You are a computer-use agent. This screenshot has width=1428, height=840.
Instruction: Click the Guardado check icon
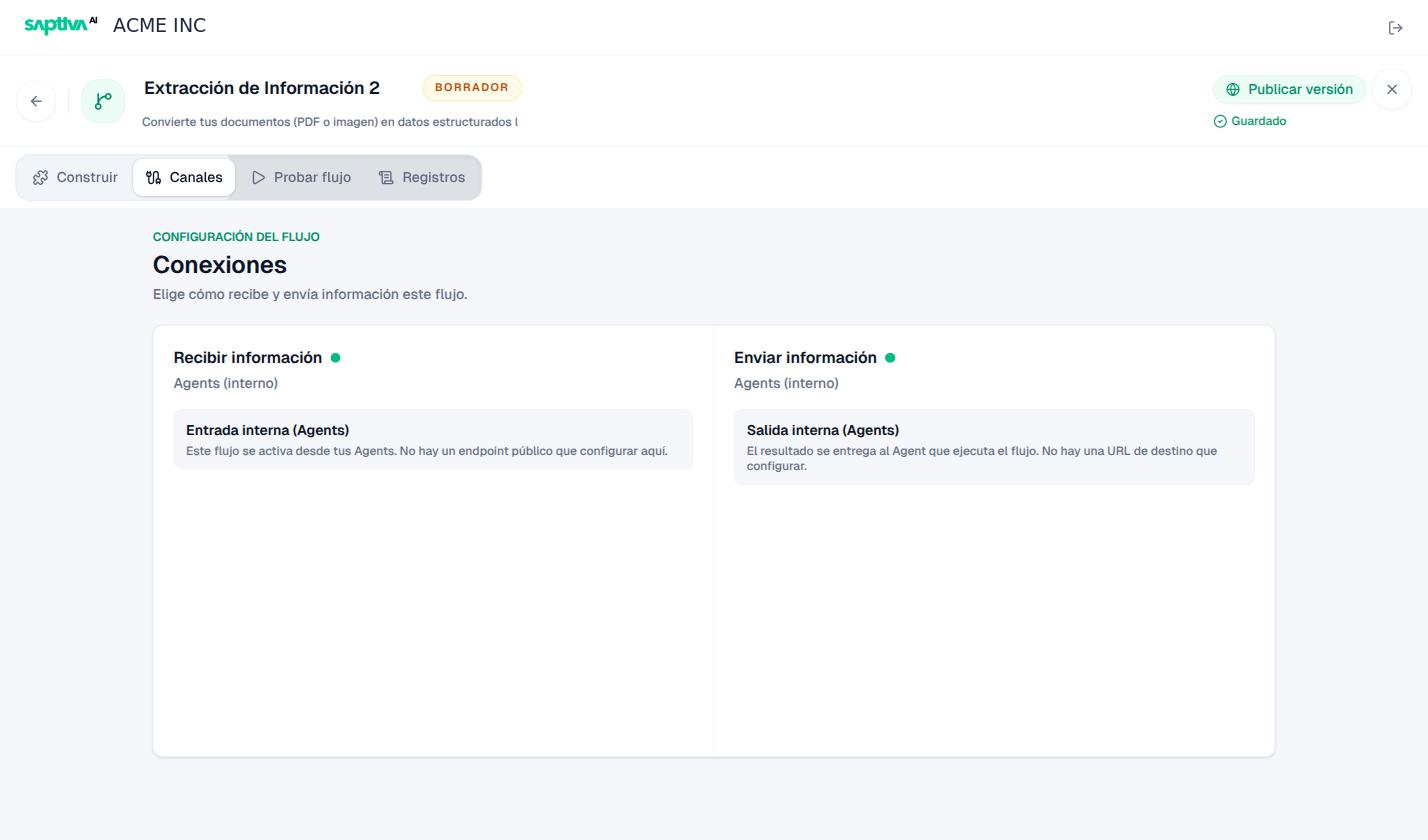[1220, 121]
